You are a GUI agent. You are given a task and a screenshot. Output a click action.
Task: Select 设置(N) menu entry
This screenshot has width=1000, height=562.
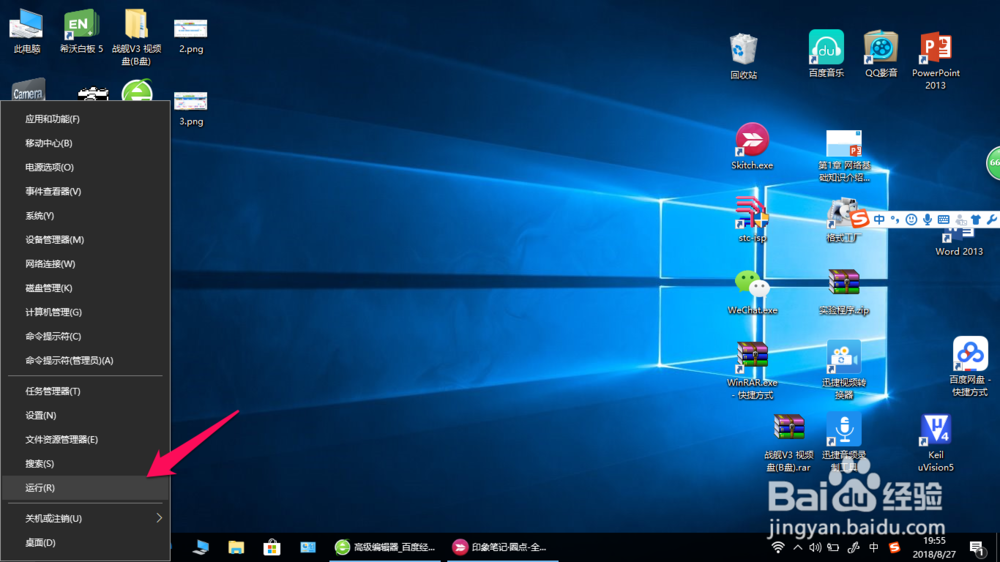85,415
